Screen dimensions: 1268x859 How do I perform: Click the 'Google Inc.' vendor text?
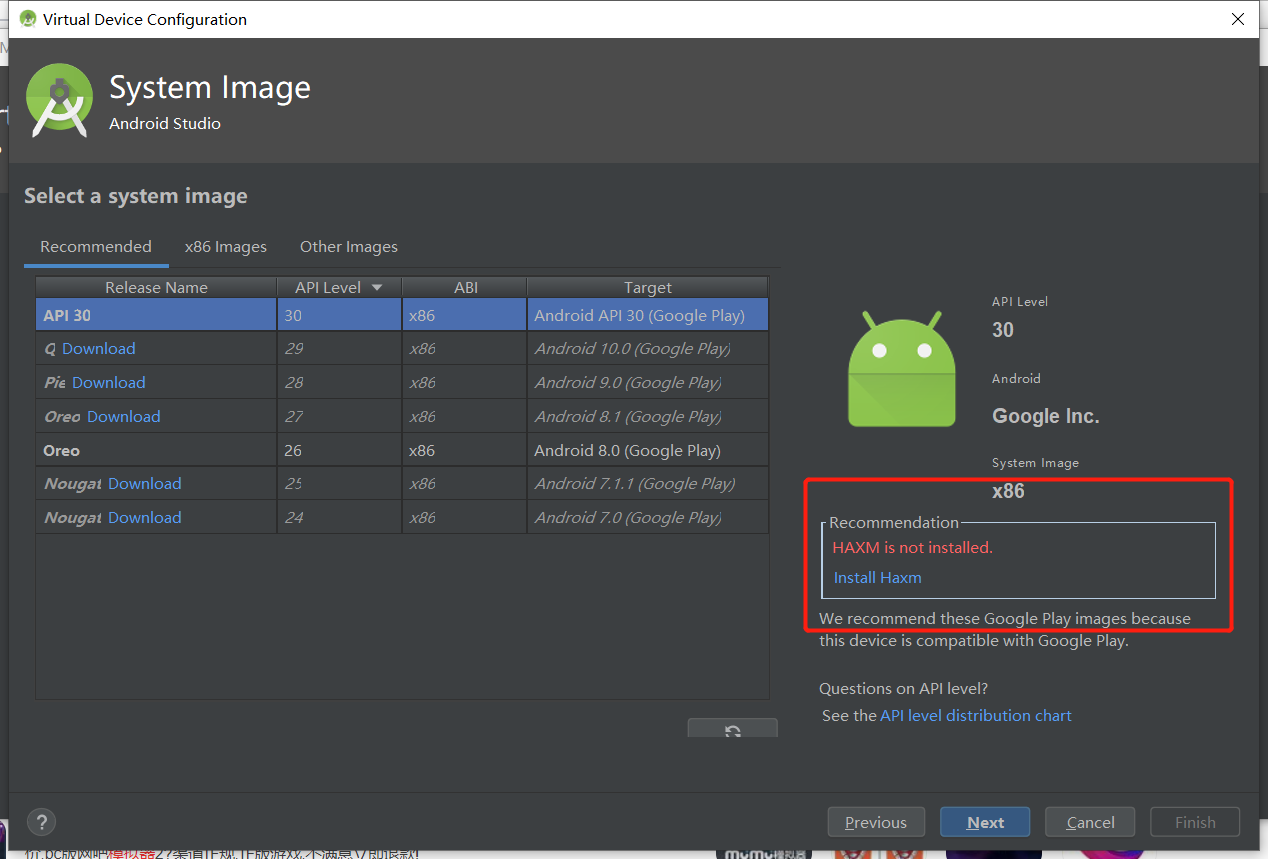pos(1046,416)
